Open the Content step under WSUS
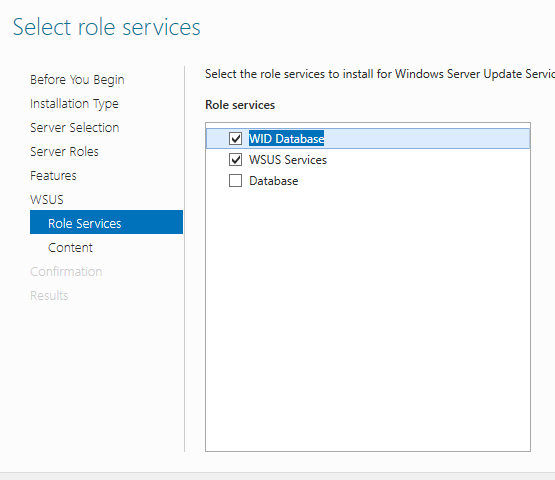The image size is (555, 480). point(70,247)
